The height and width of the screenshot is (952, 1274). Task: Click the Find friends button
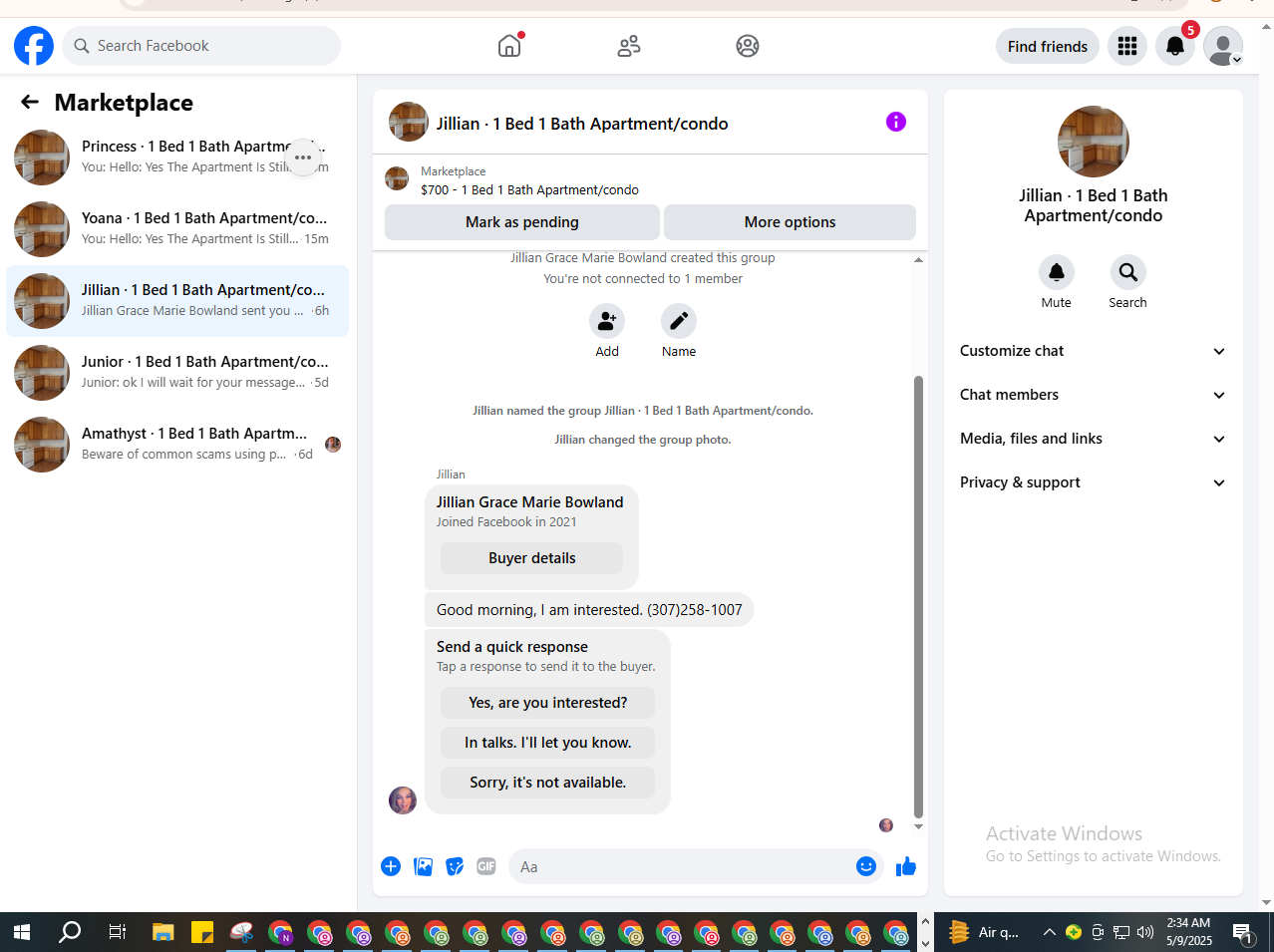click(1048, 46)
